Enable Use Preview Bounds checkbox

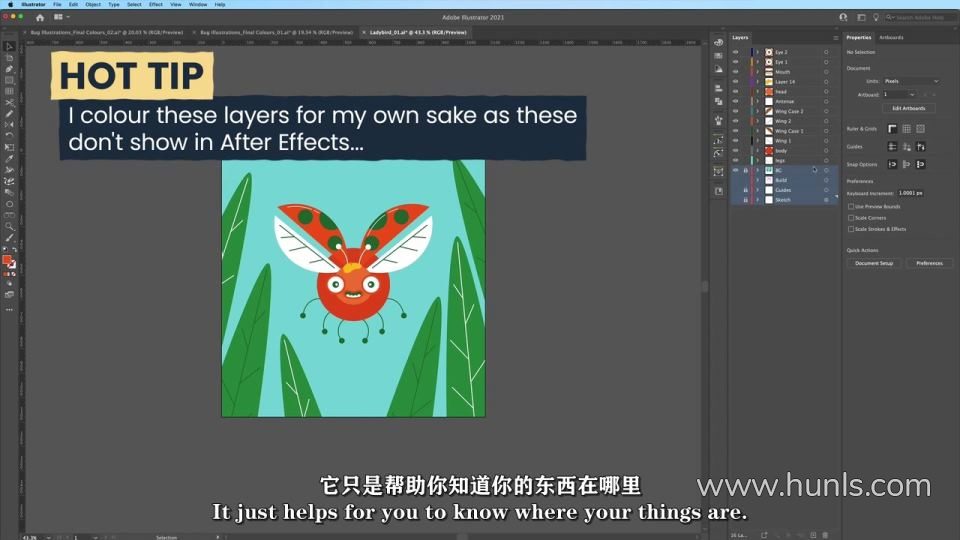tap(851, 206)
